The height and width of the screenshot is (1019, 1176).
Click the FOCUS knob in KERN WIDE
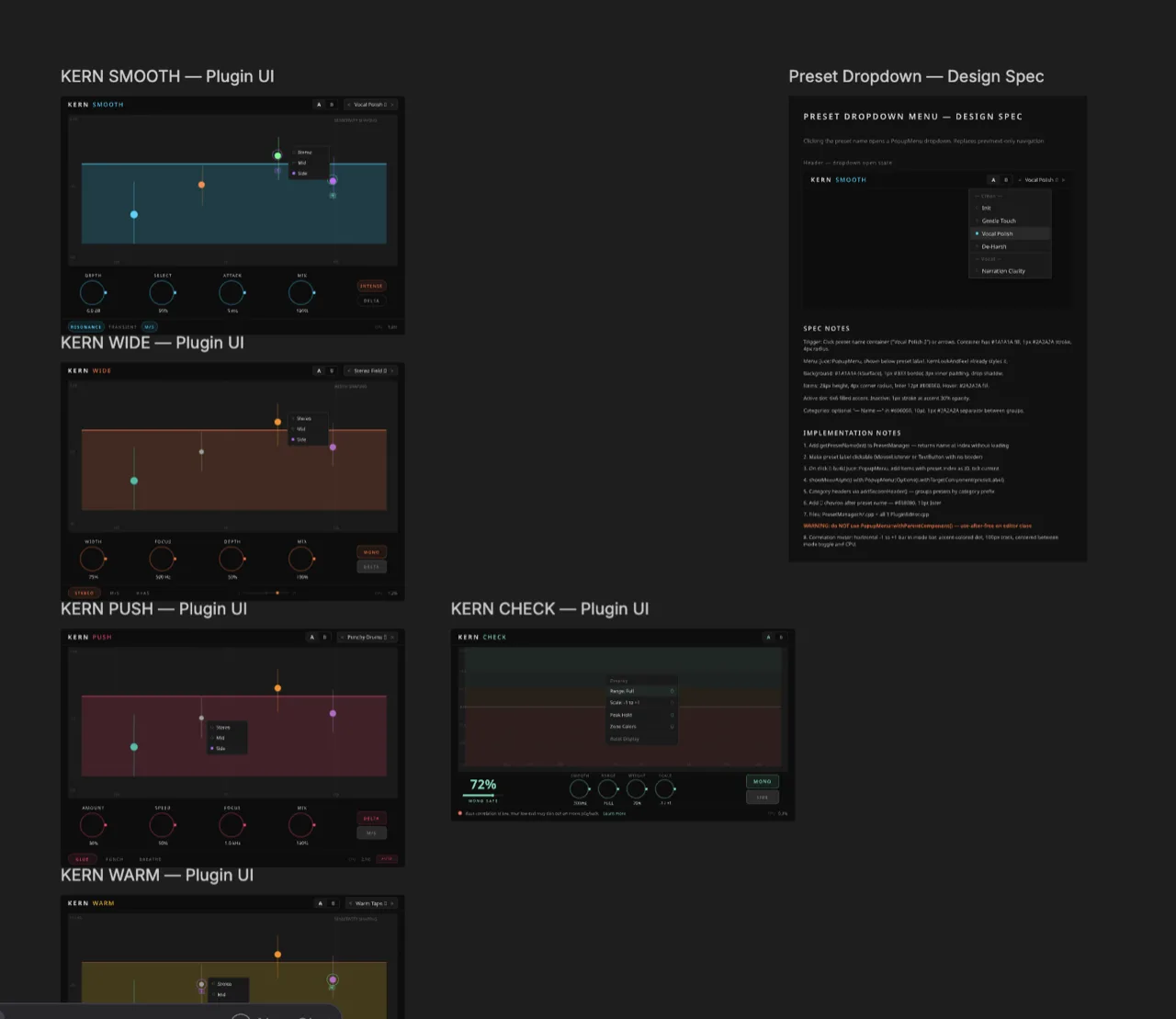162,559
